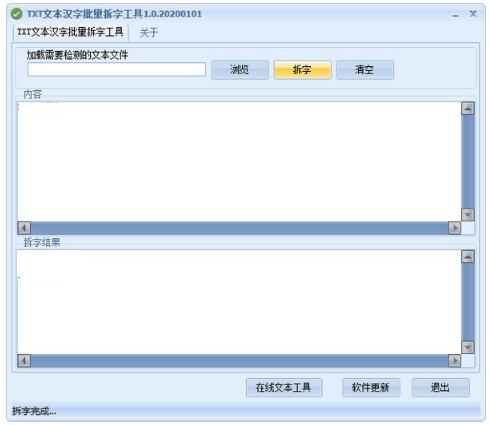Click down arrow of 内容 vertical scrollbar
The height and width of the screenshot is (425, 489).
pos(468,214)
